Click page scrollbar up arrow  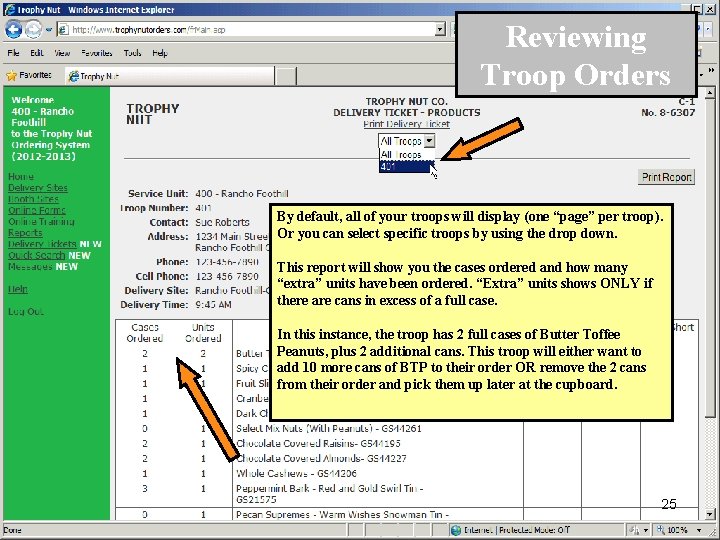[x=710, y=94]
